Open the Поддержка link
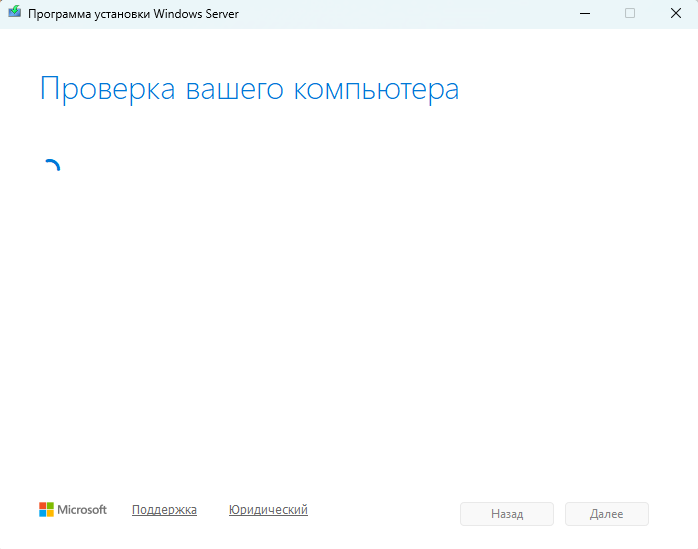The height and width of the screenshot is (549, 698). 164,510
